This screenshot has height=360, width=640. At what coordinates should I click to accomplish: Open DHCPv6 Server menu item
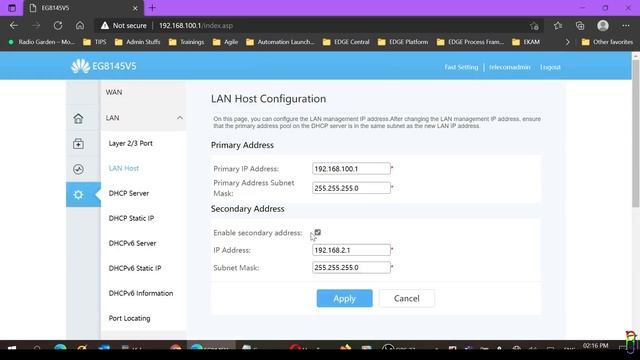132,243
